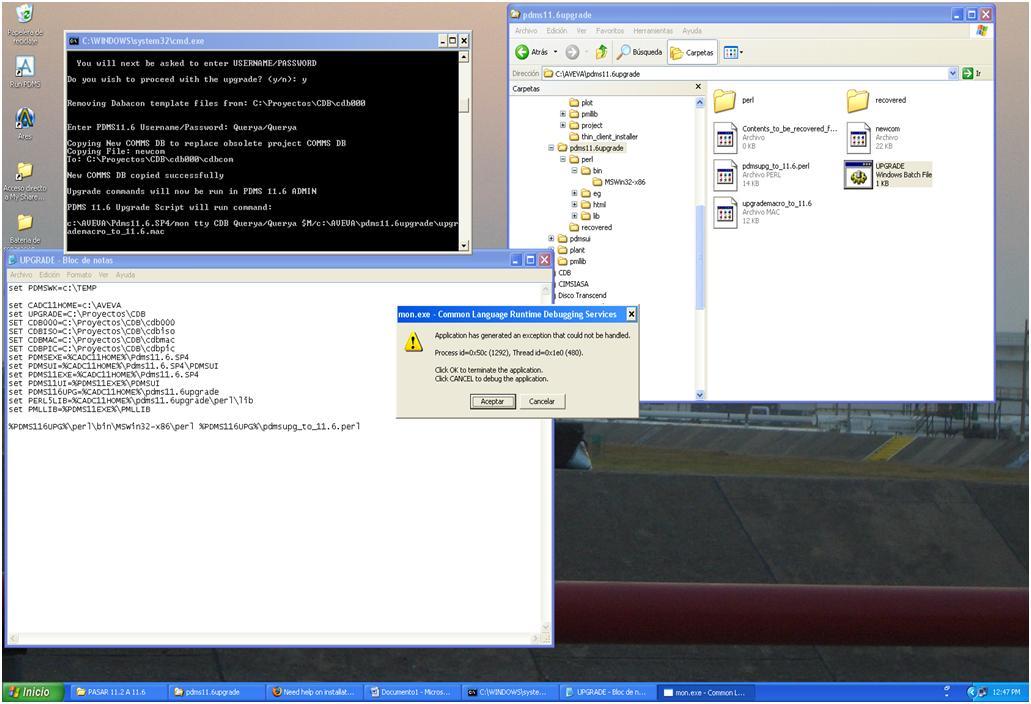Toggle the Carpetas folders pane button
The image size is (1031, 704).
[x=692, y=52]
